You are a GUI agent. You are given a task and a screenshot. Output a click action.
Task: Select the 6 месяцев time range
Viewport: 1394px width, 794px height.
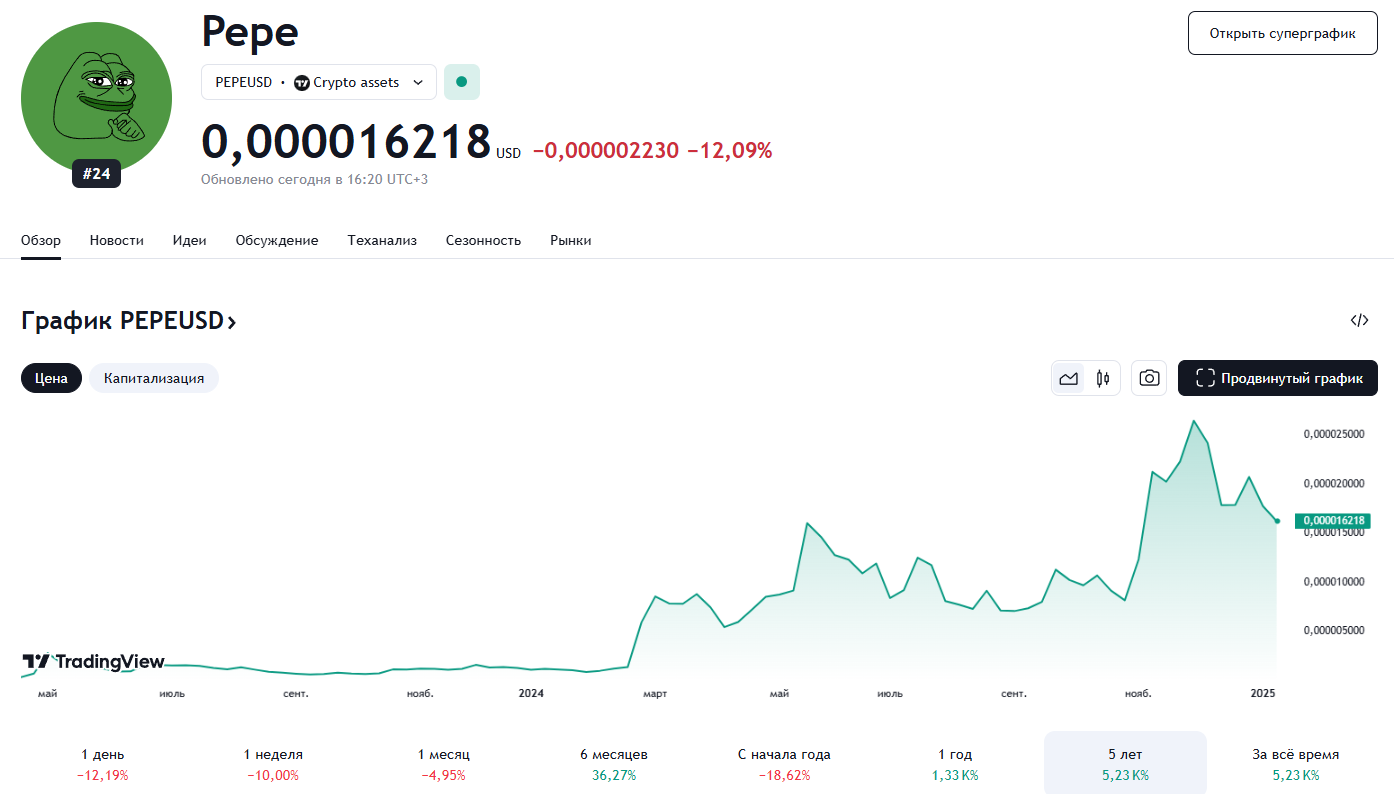point(614,764)
